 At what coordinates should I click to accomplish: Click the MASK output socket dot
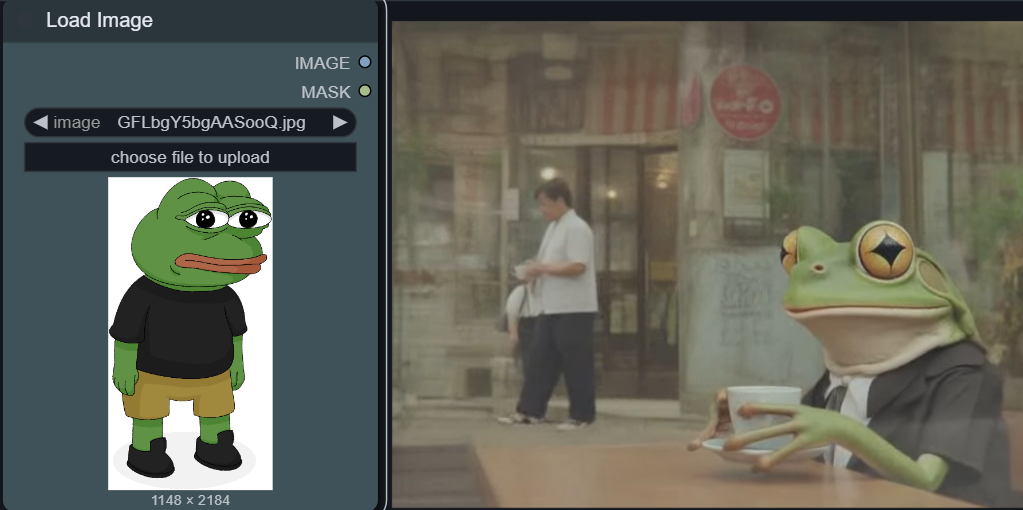coord(365,91)
